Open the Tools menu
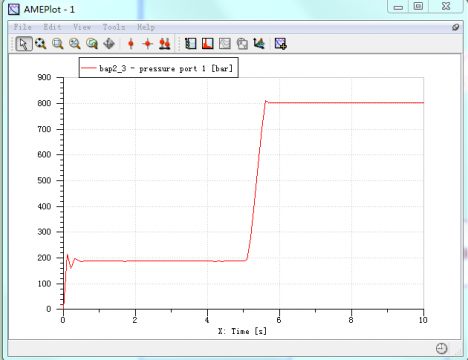Screen dimensions: 468x360 tap(114, 27)
